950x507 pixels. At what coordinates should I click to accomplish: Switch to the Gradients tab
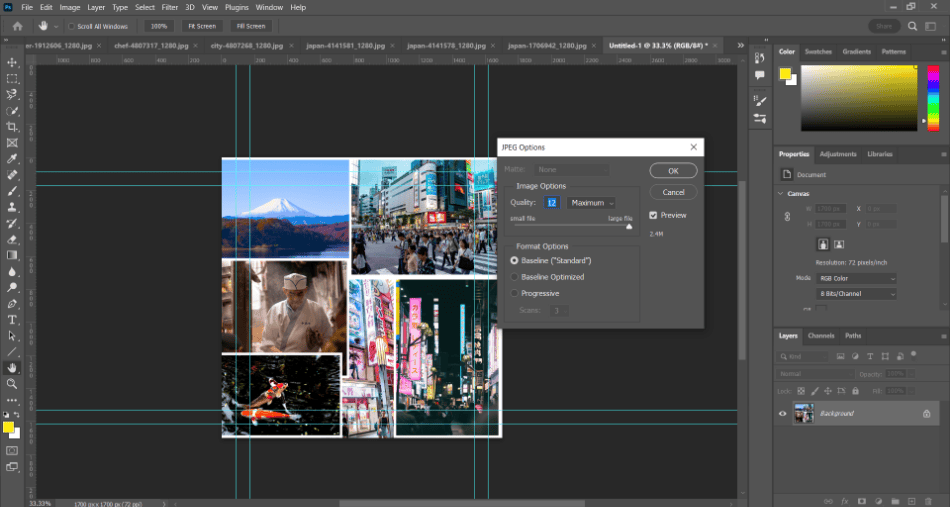click(x=857, y=51)
